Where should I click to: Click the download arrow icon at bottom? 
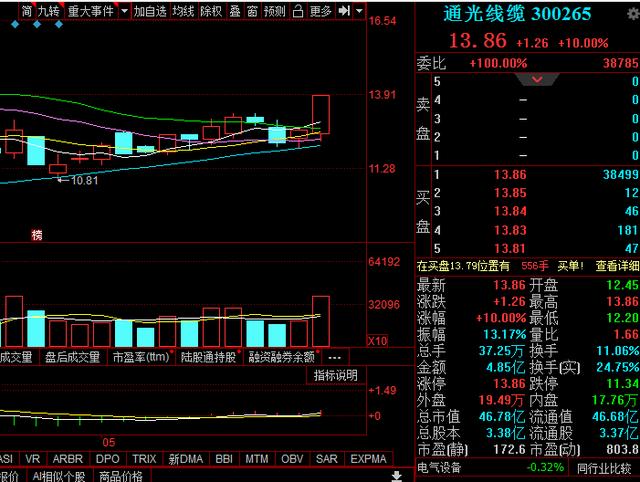coord(396,476)
